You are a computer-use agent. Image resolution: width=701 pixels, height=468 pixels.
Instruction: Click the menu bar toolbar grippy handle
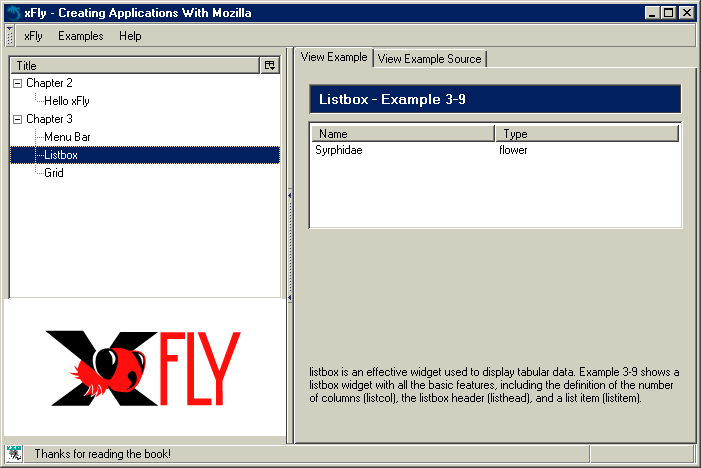(x=10, y=36)
